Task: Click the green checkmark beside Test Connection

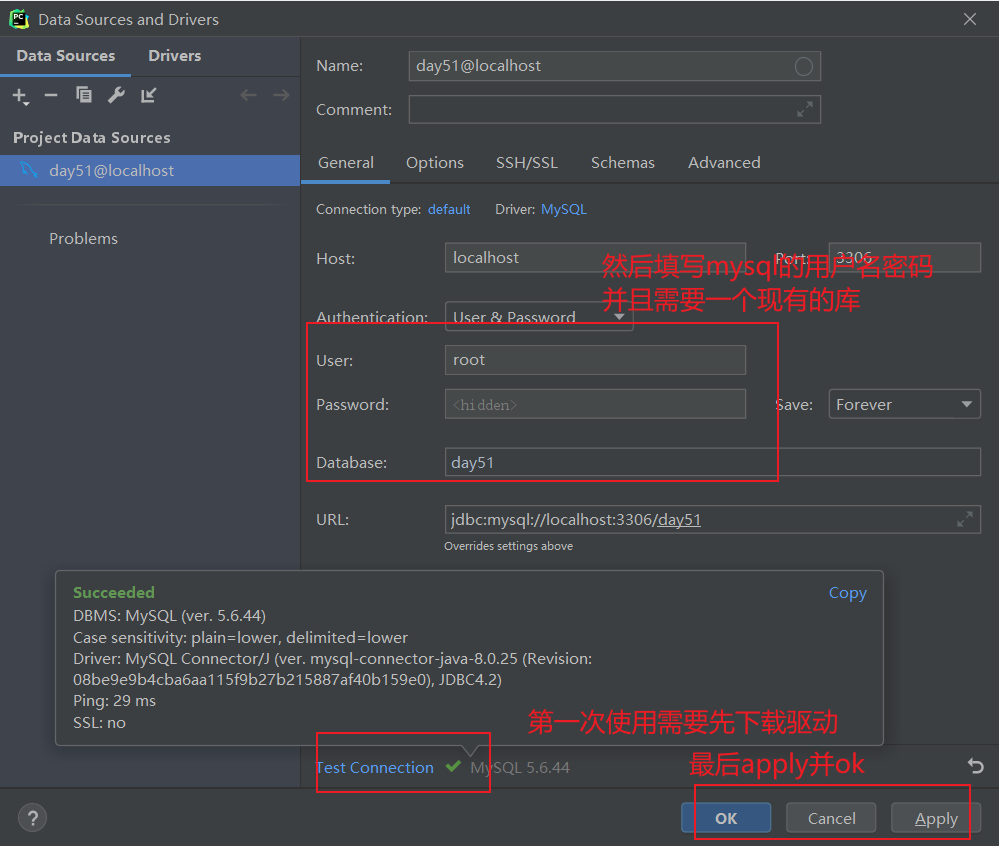Action: (453, 766)
